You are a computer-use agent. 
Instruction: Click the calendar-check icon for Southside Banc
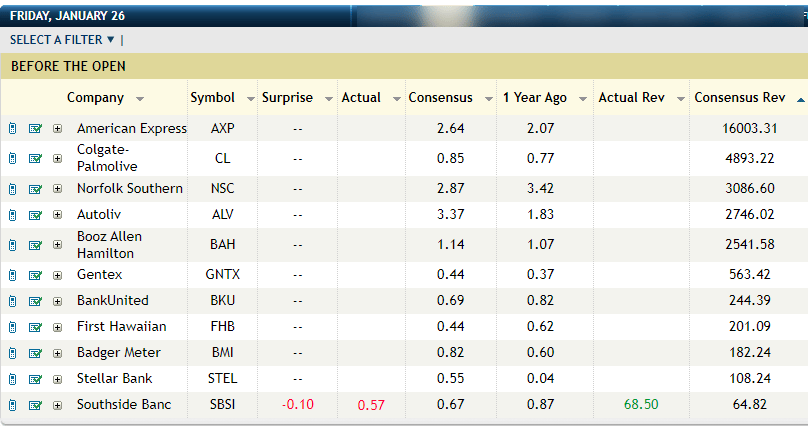point(35,405)
